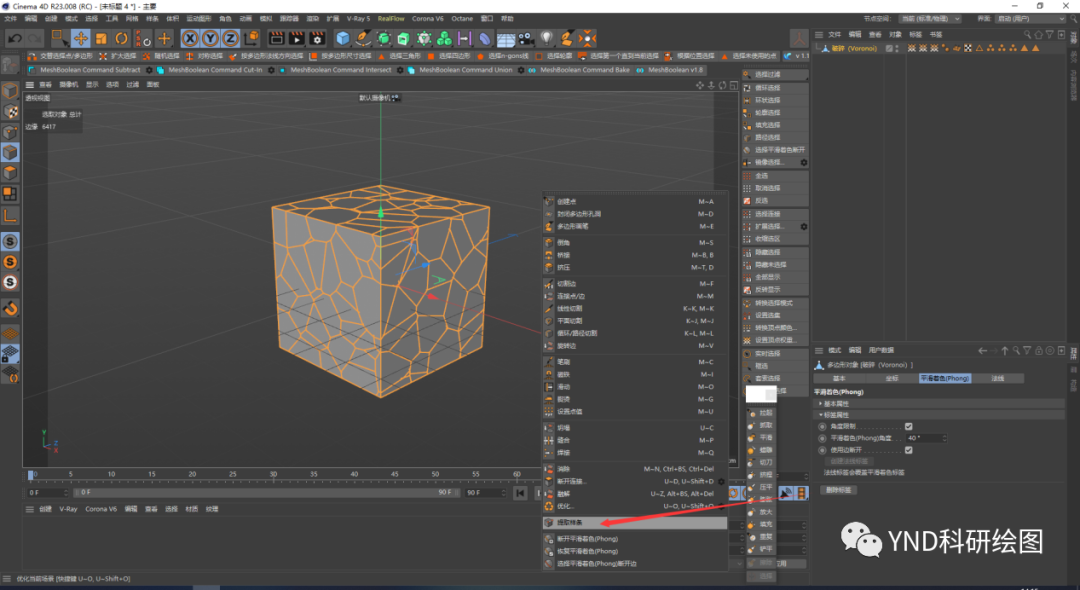Screen dimensions: 1080x590
Task: Click the ring selection command
Action: (x=776, y=100)
